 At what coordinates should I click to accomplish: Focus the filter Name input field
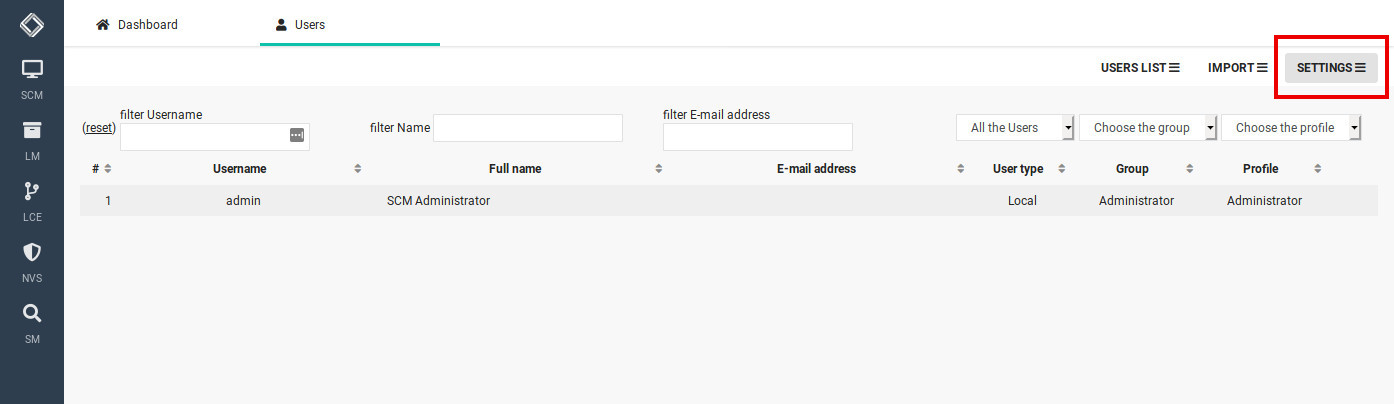tap(528, 128)
